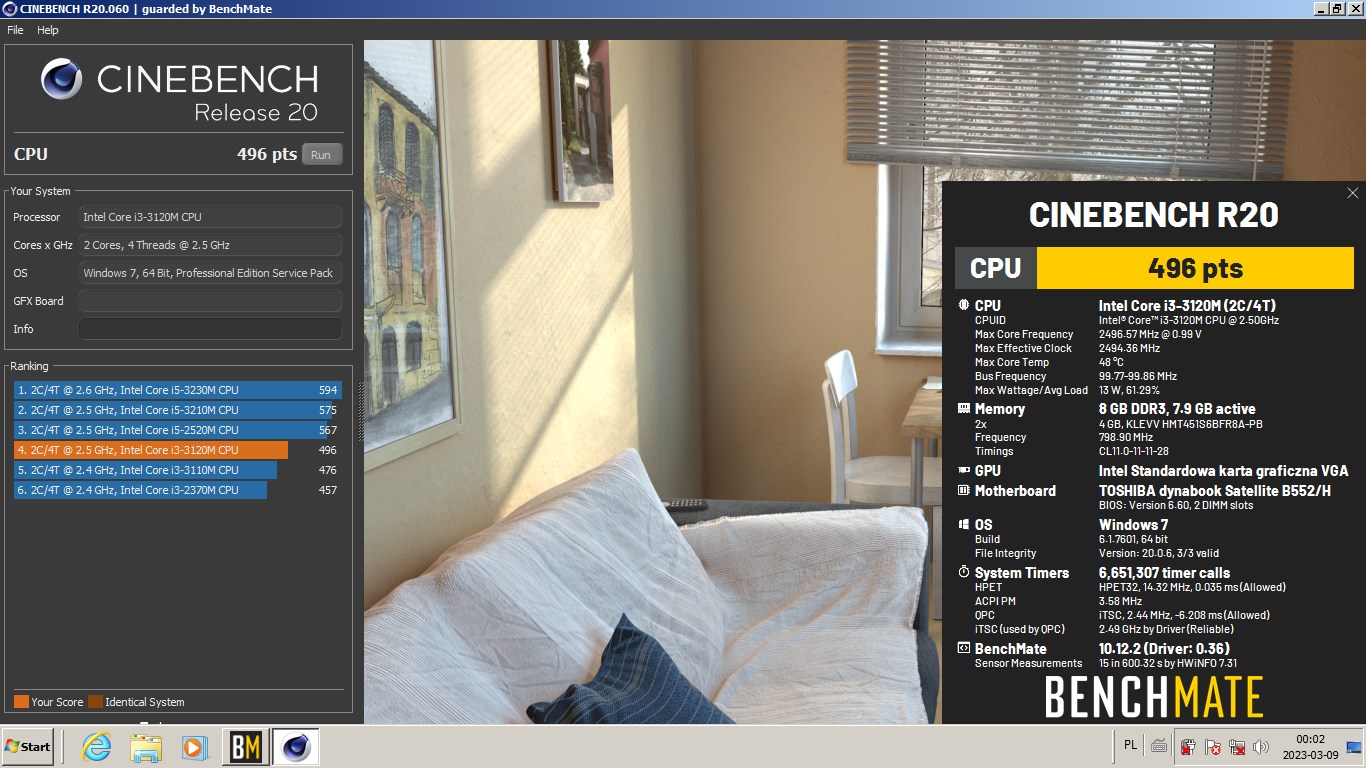Click the Motherboard icon in BenchMate panel
The height and width of the screenshot is (768, 1366).
[x=964, y=491]
